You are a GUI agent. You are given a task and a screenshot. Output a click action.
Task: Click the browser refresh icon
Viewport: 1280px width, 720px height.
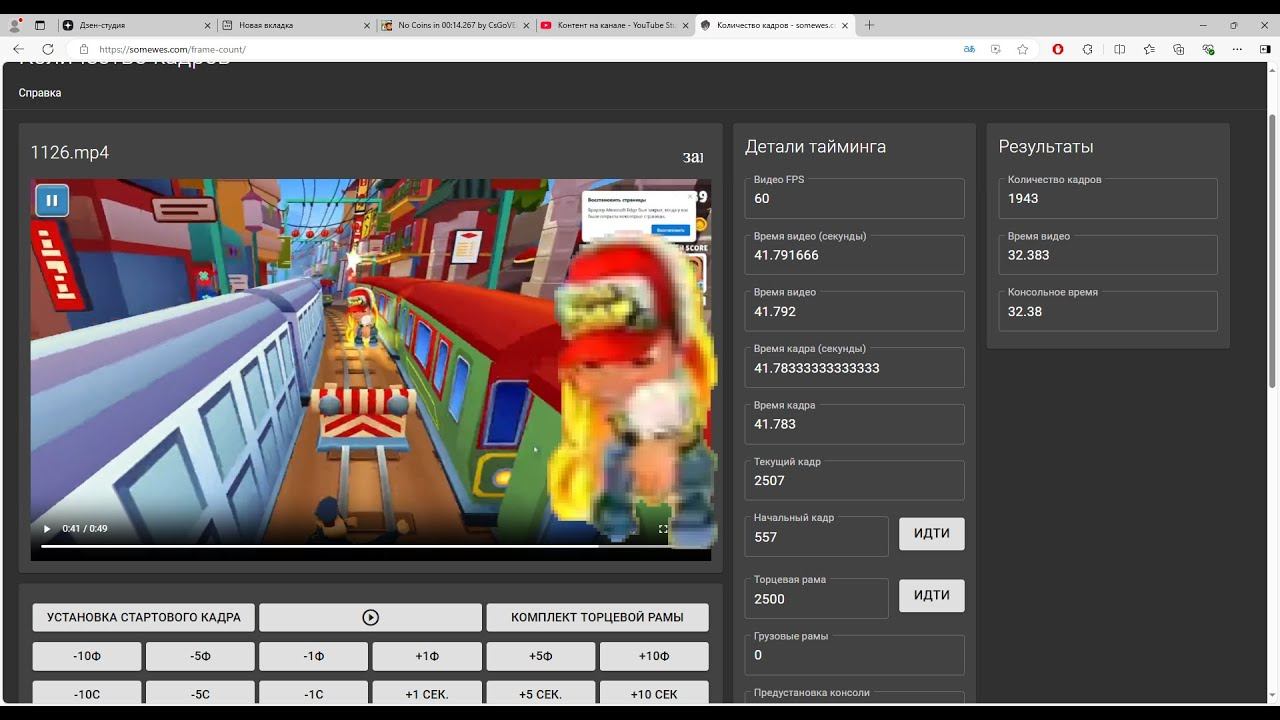[x=47, y=49]
